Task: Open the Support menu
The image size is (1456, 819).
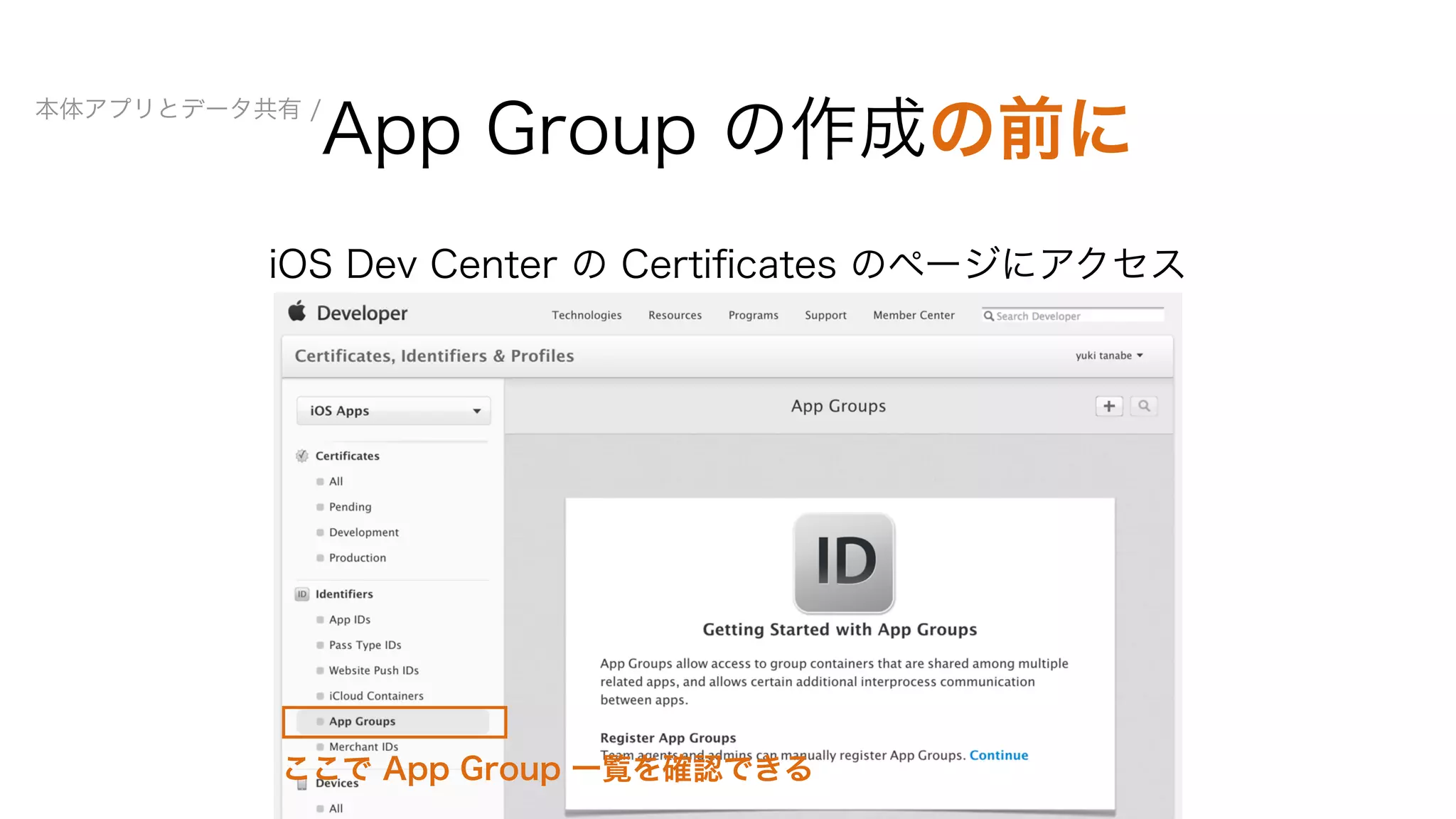Action: pyautogui.click(x=825, y=315)
